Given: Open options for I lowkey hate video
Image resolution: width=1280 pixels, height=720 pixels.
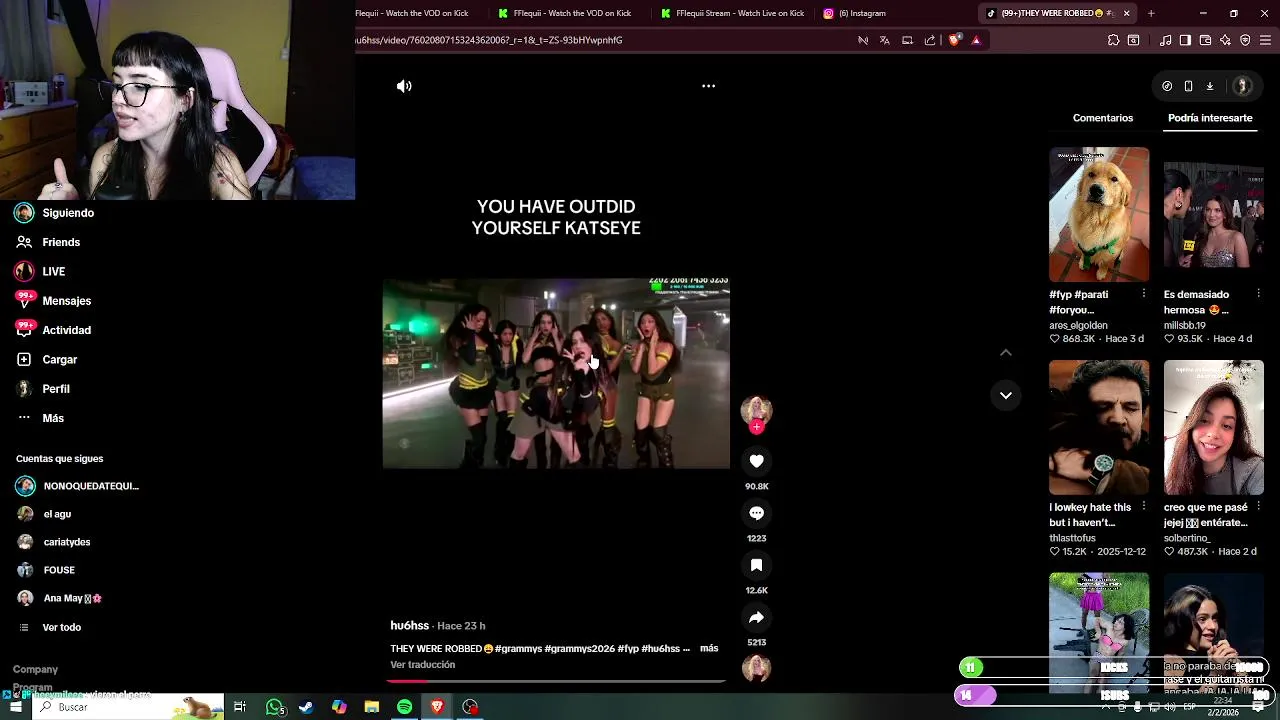Looking at the screenshot, I should click(1144, 507).
